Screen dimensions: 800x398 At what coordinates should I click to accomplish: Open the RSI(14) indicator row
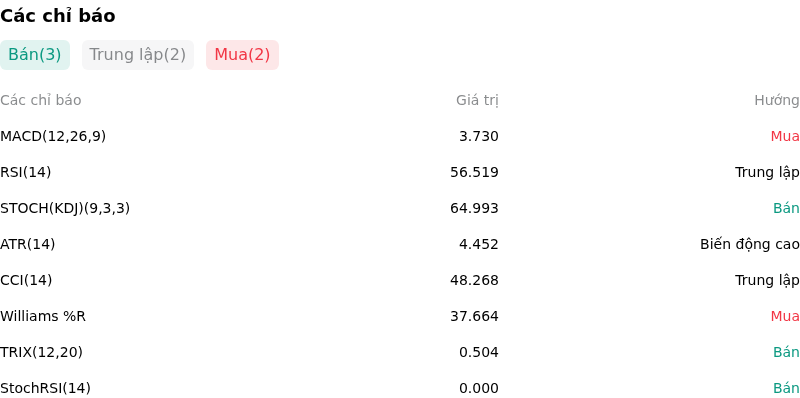[400, 172]
